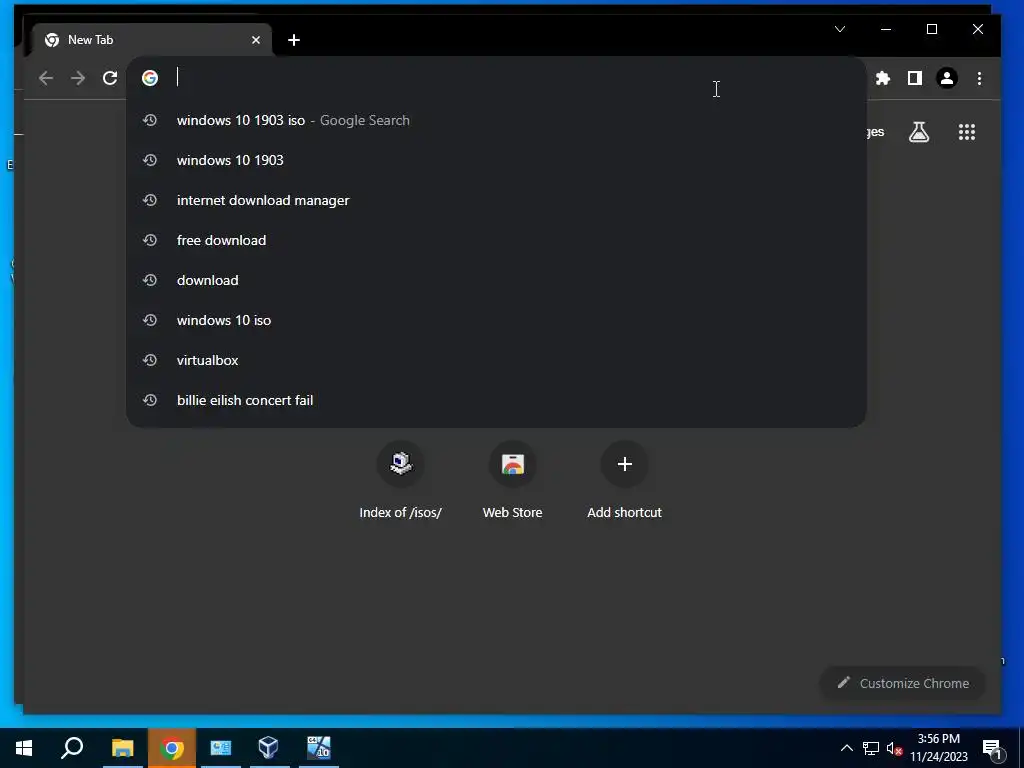1024x768 pixels.
Task: Open the Windows Start menu
Action: point(24,748)
